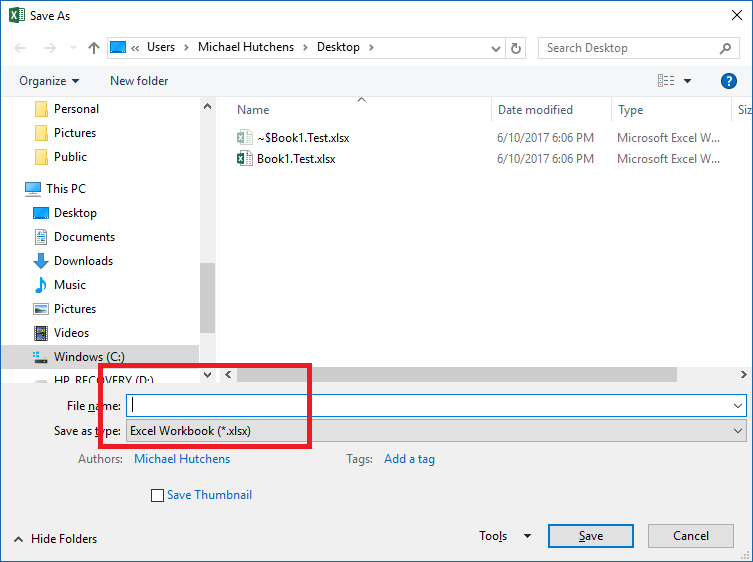Select Users in the address path
The width and height of the screenshot is (753, 562).
(x=161, y=47)
